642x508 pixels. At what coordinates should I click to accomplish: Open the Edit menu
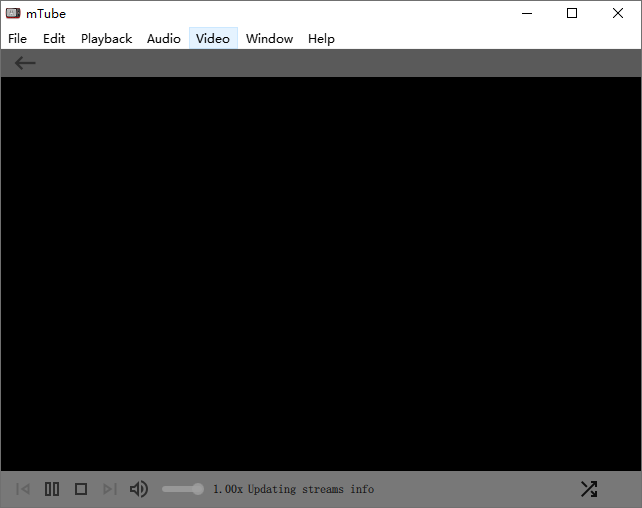click(x=54, y=38)
